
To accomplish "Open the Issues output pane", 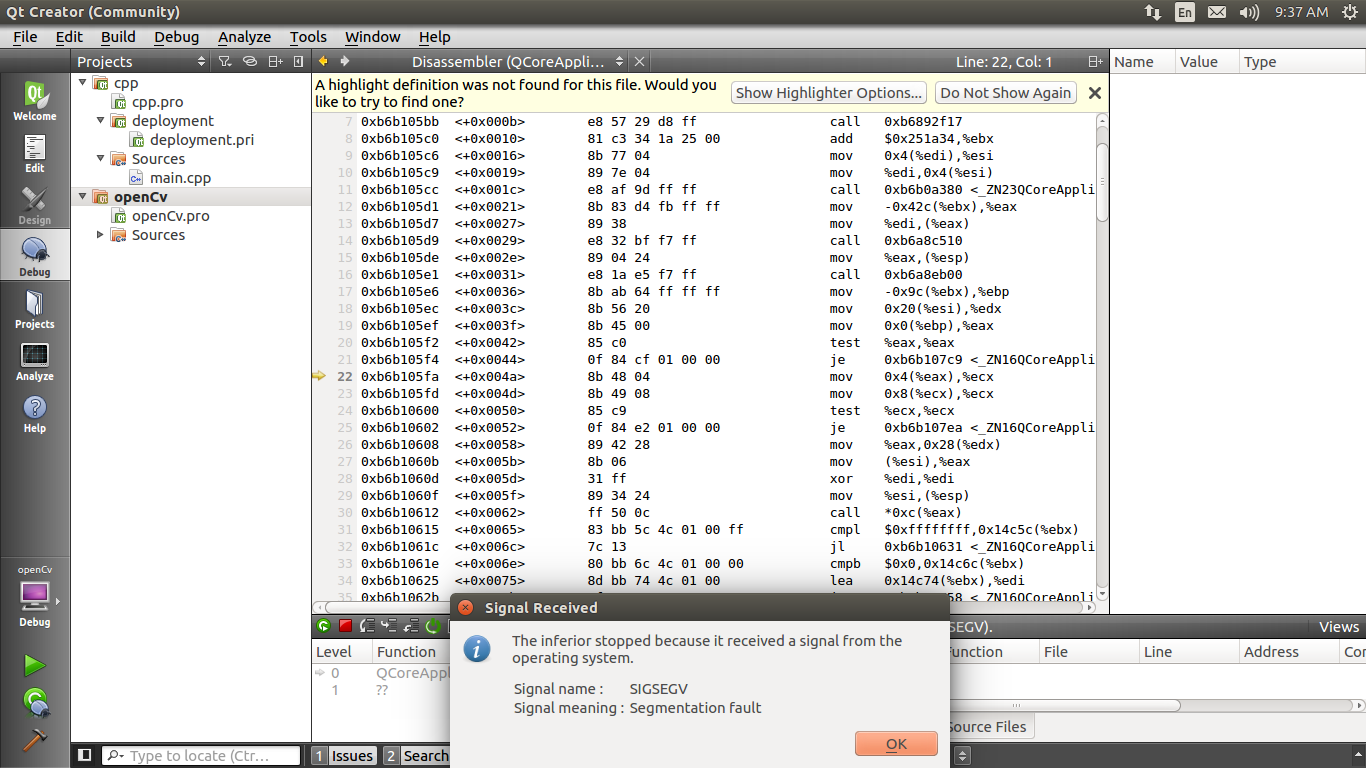I will (345, 756).
